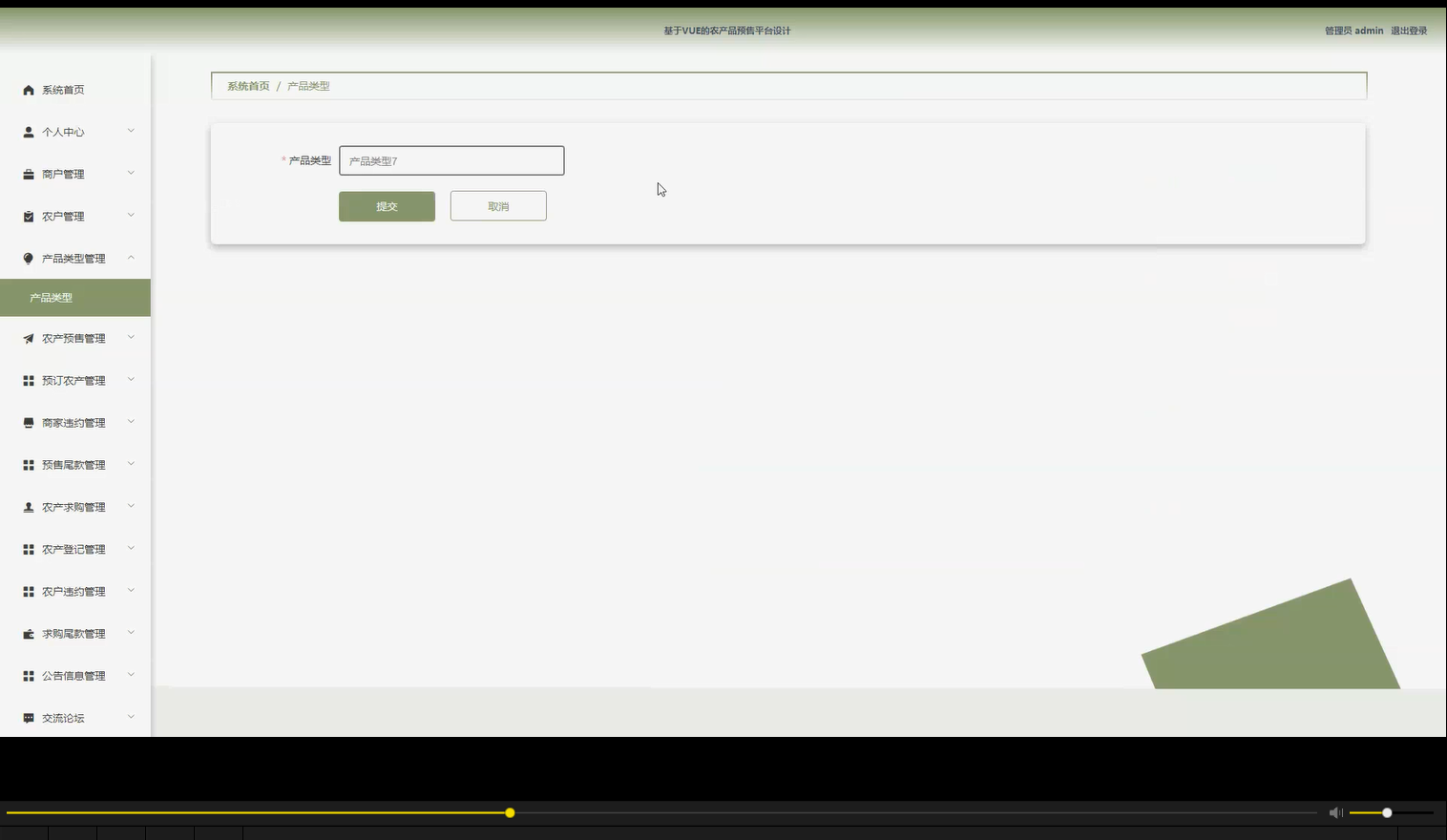Click the grid icon beside 公告信息管理
This screenshot has width=1447, height=840.
(29, 676)
